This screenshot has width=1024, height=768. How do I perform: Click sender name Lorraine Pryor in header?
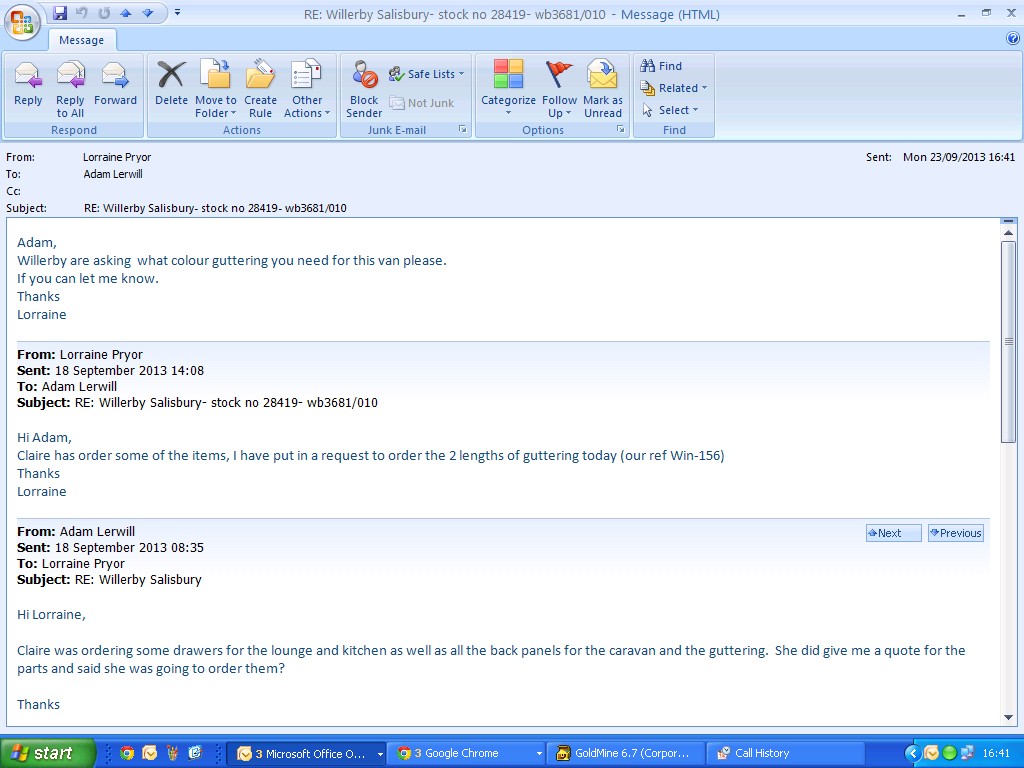pyautogui.click(x=117, y=157)
